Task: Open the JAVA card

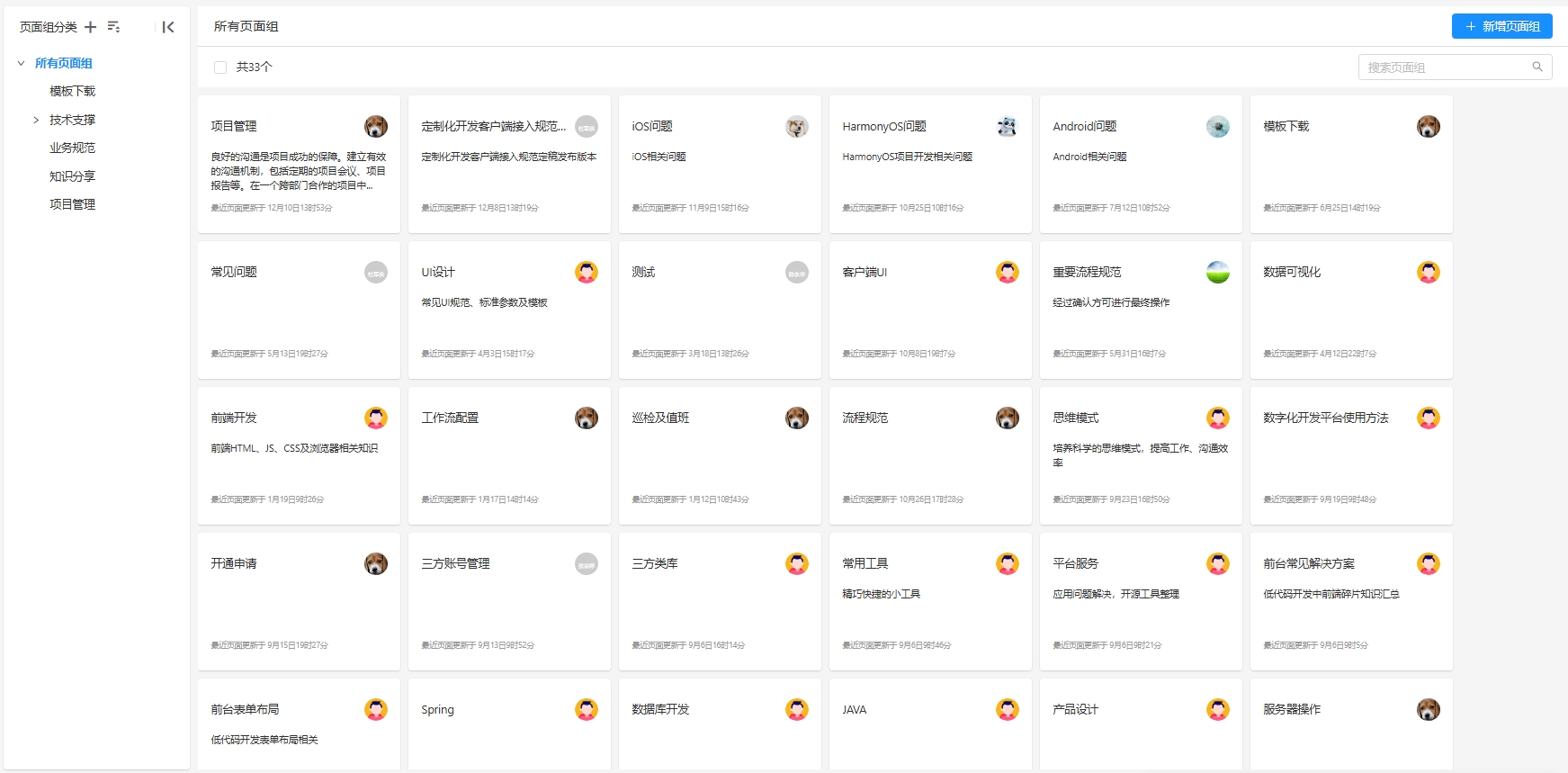Action: 930,725
